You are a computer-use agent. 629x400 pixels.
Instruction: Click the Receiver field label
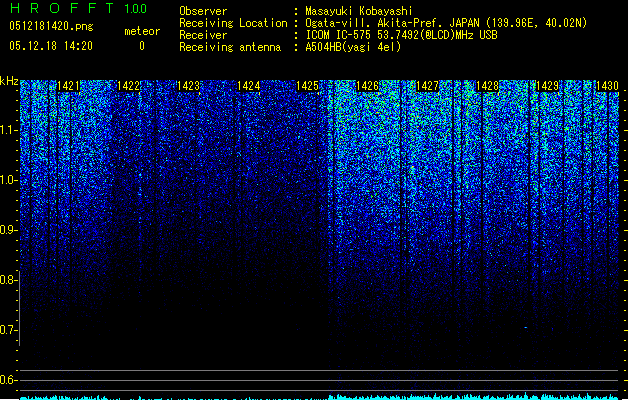203,35
